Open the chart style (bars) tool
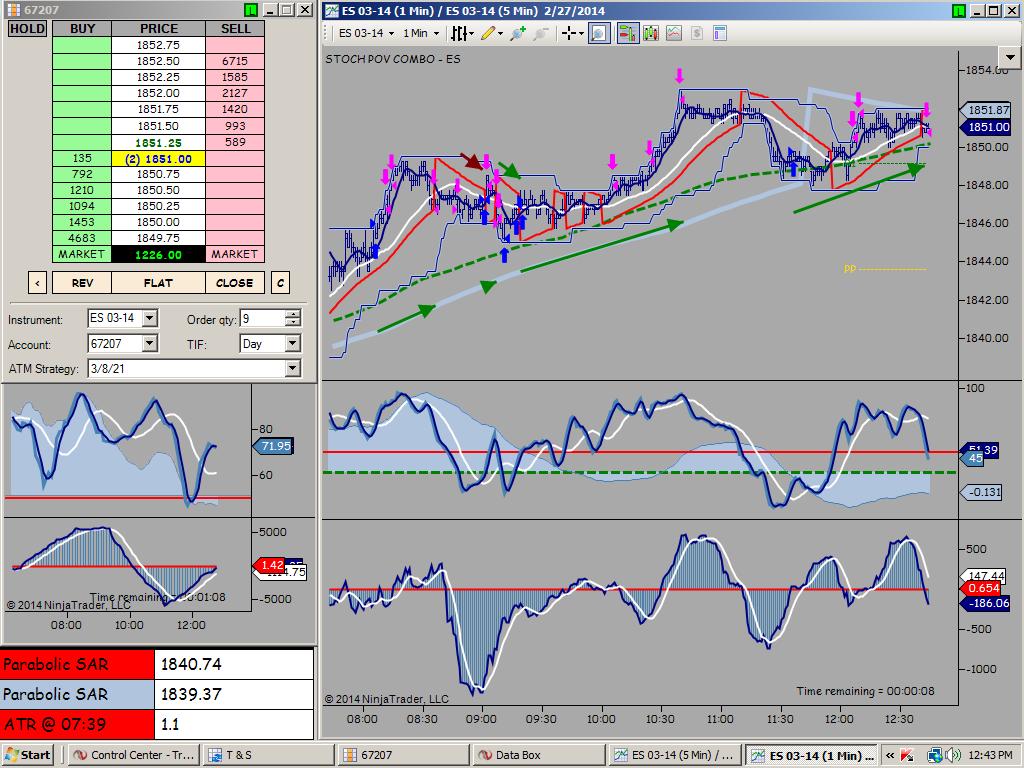Image resolution: width=1024 pixels, height=768 pixels. pos(459,33)
